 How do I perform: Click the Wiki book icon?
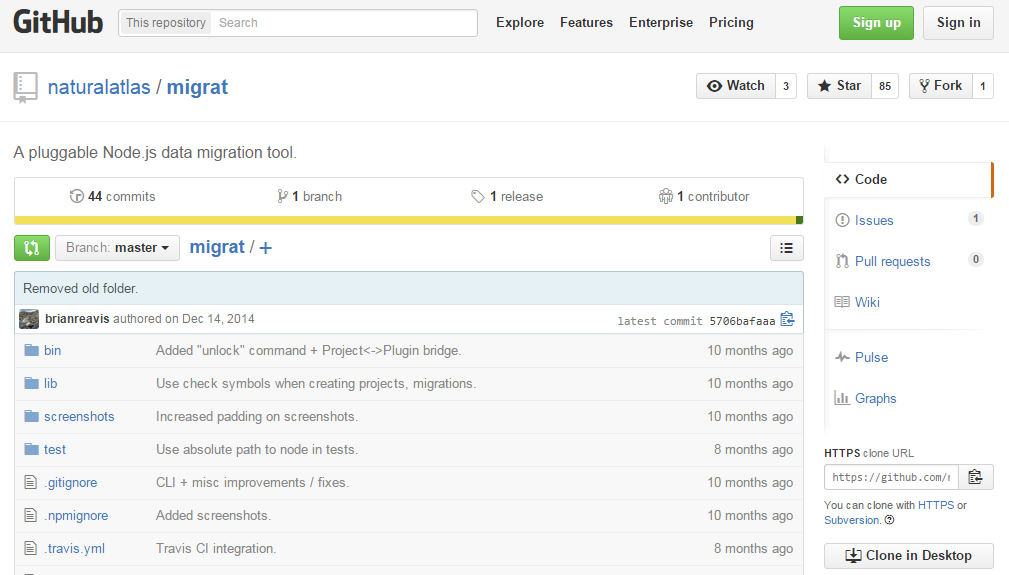tap(842, 302)
